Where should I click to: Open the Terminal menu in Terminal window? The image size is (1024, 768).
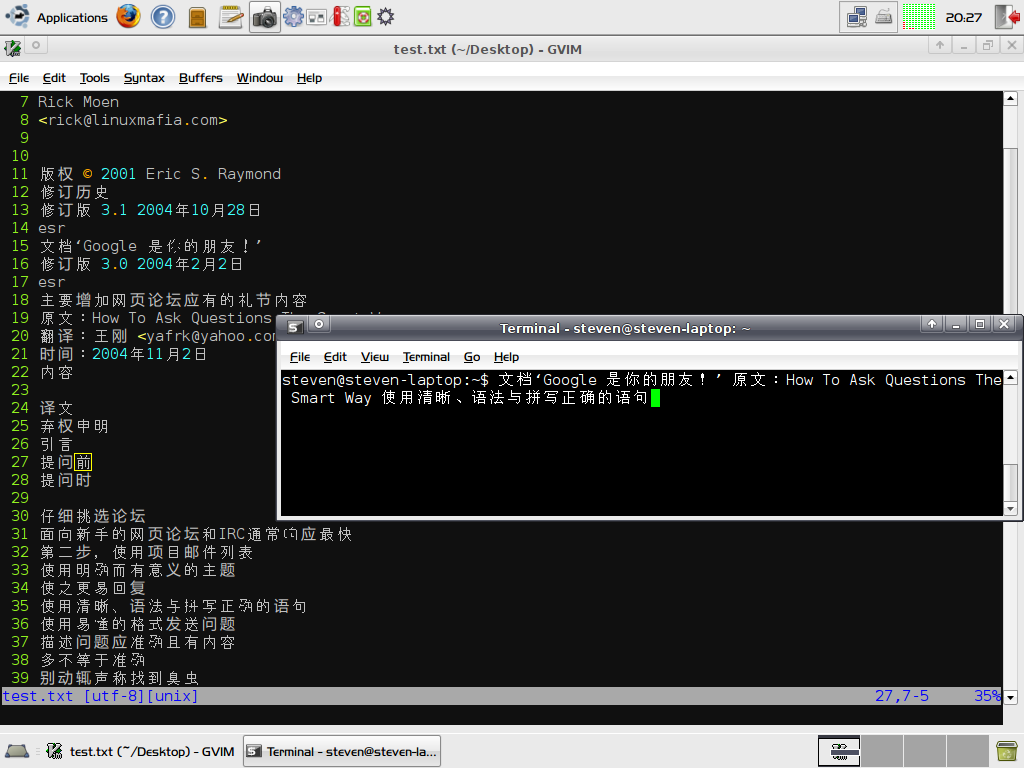tap(426, 357)
